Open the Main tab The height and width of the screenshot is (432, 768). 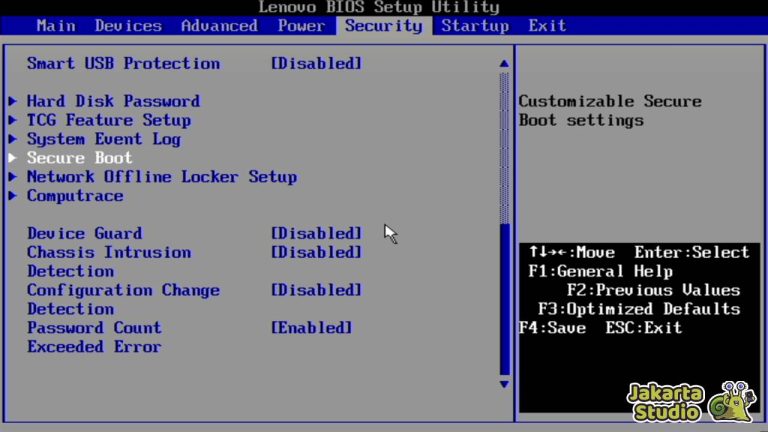click(56, 25)
